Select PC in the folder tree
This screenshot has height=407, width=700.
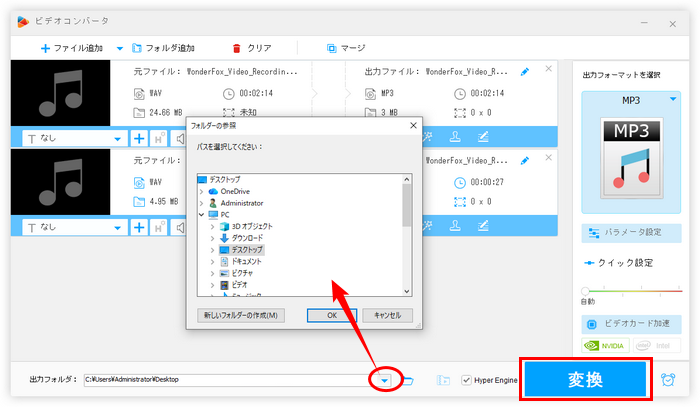[x=225, y=215]
